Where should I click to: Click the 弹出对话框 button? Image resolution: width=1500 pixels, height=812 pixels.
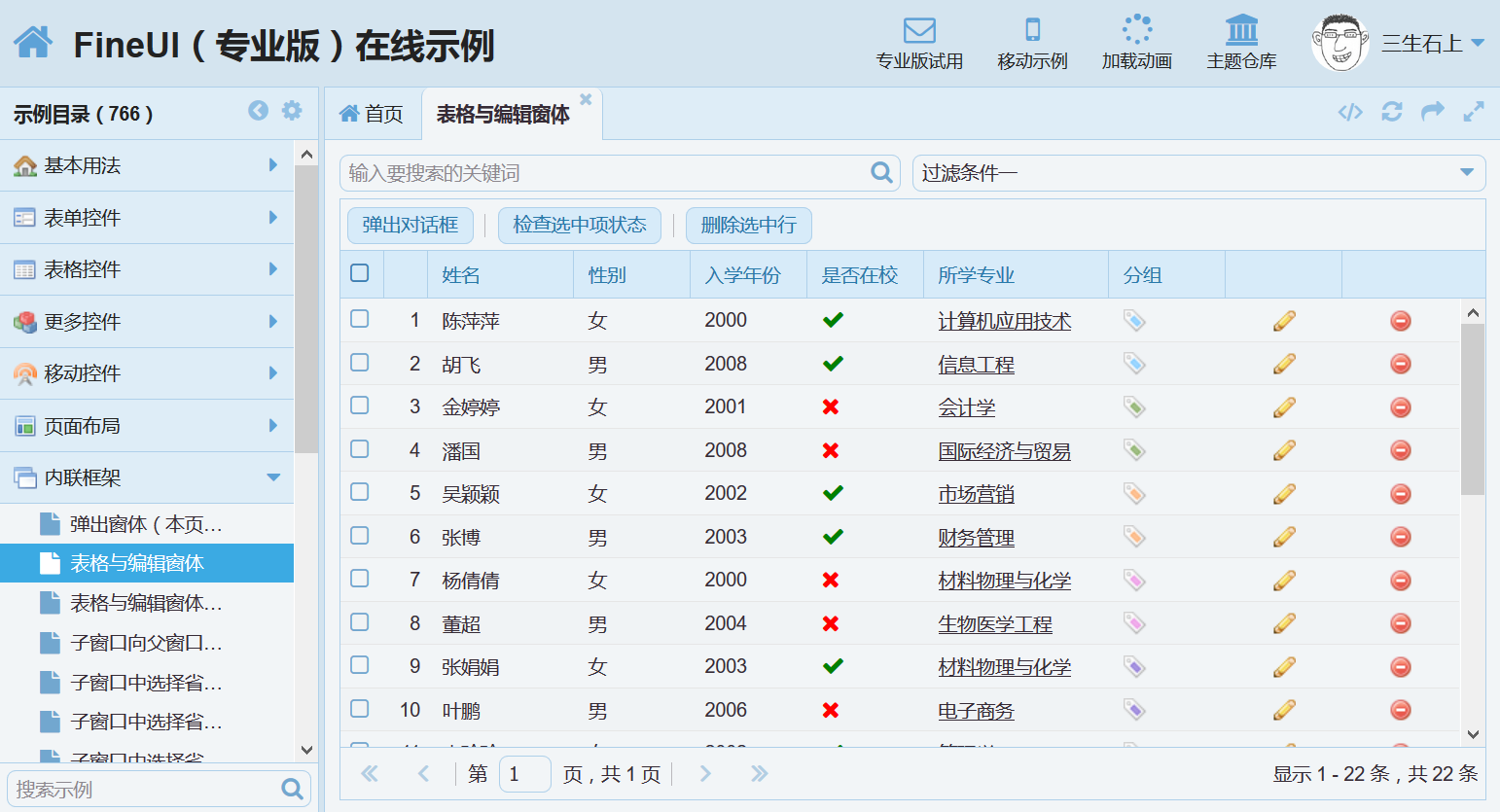click(x=410, y=226)
